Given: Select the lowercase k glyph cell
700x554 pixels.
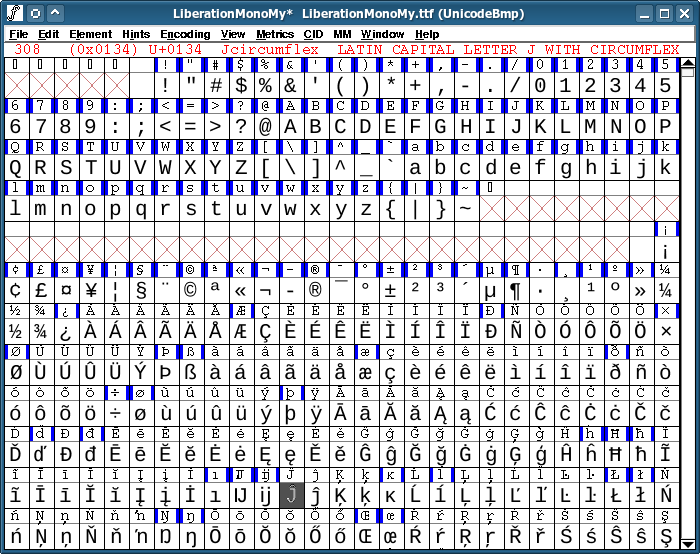Looking at the screenshot, I should coord(666,167).
